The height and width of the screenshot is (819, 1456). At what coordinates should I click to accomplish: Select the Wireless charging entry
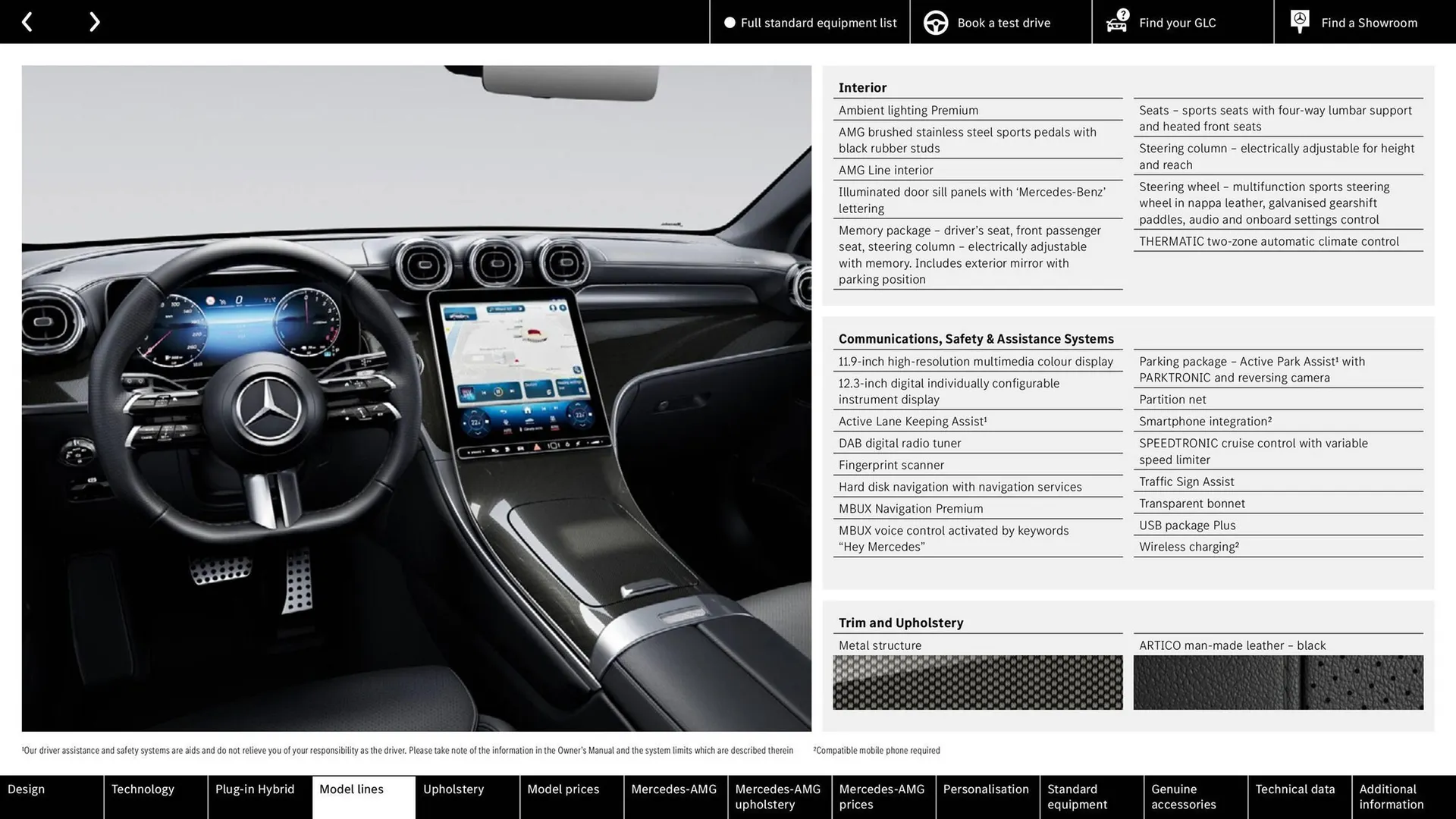(1188, 547)
